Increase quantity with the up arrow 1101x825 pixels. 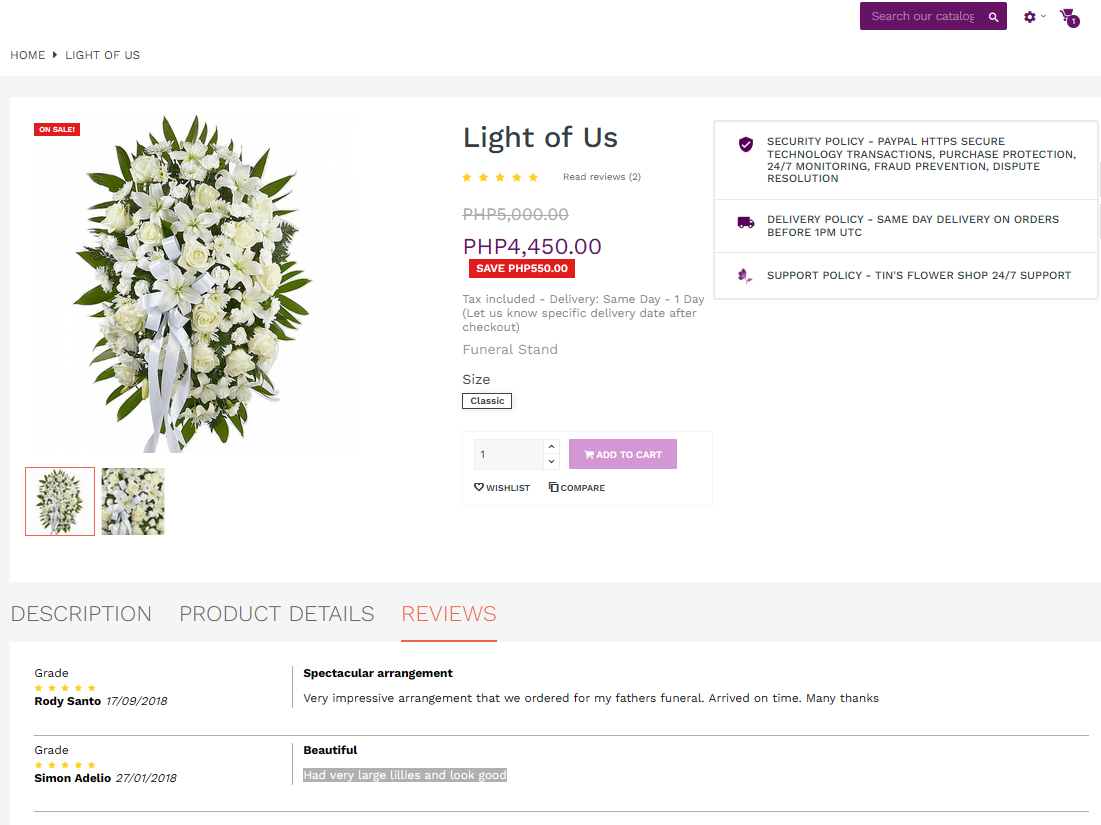coord(551,447)
